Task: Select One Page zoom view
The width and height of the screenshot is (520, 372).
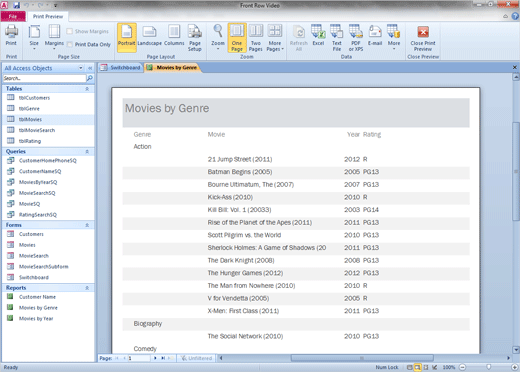Action: [237, 38]
